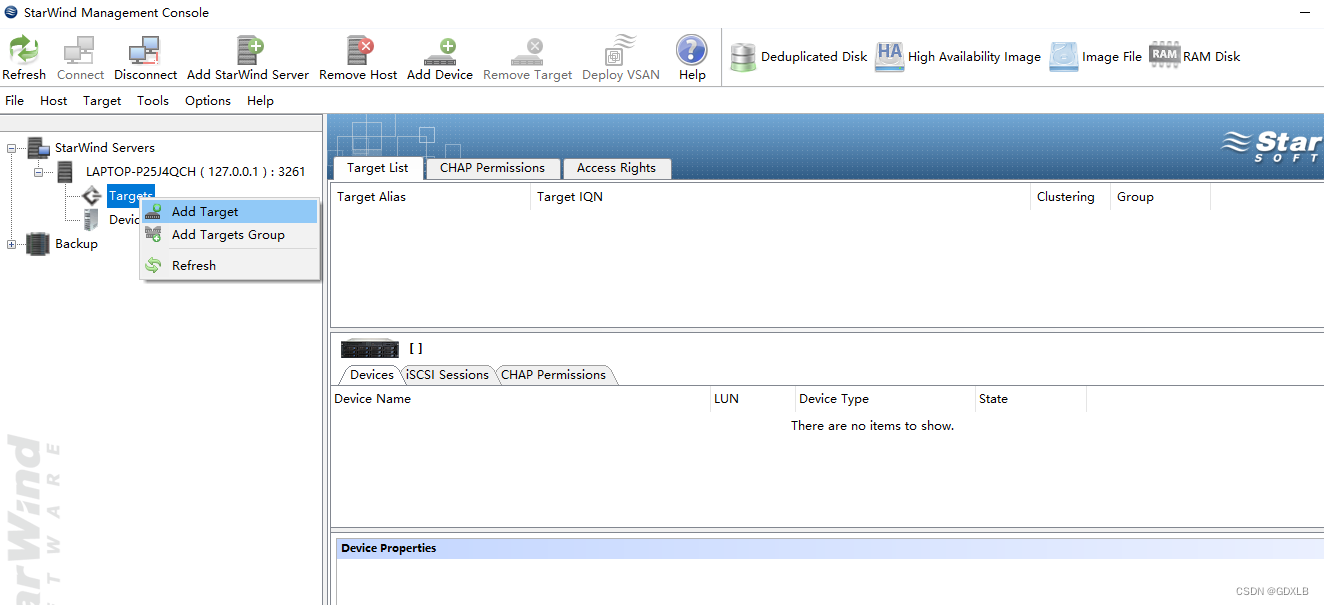The width and height of the screenshot is (1324, 605).
Task: Switch to upper CHAP Permissions tab
Action: pyautogui.click(x=493, y=168)
